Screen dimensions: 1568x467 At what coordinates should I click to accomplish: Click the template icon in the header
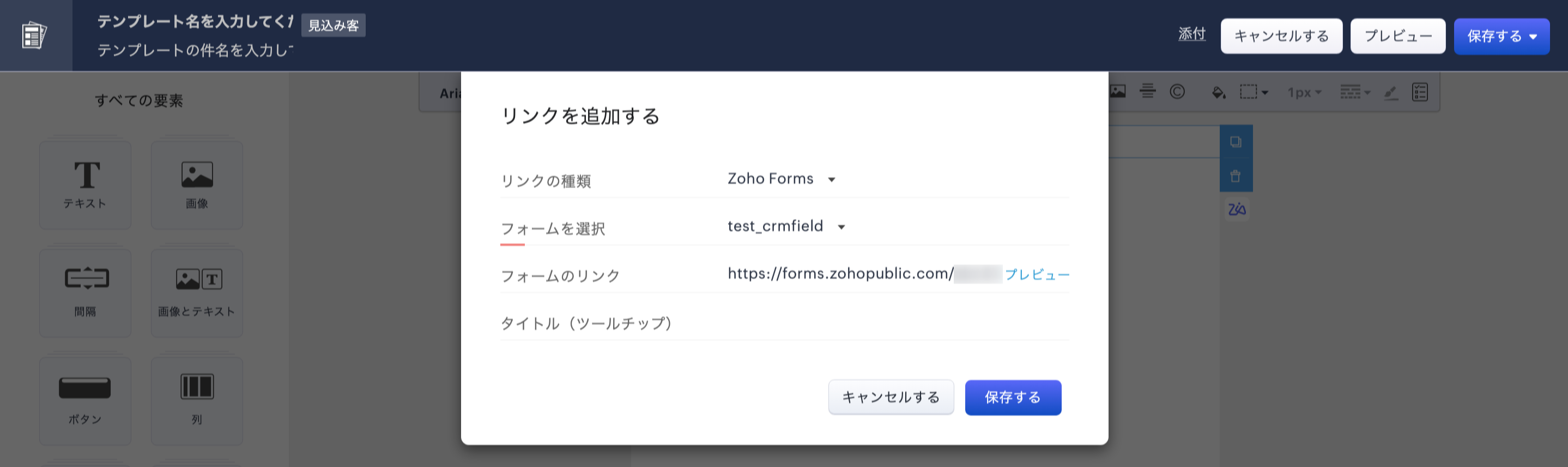click(x=34, y=35)
